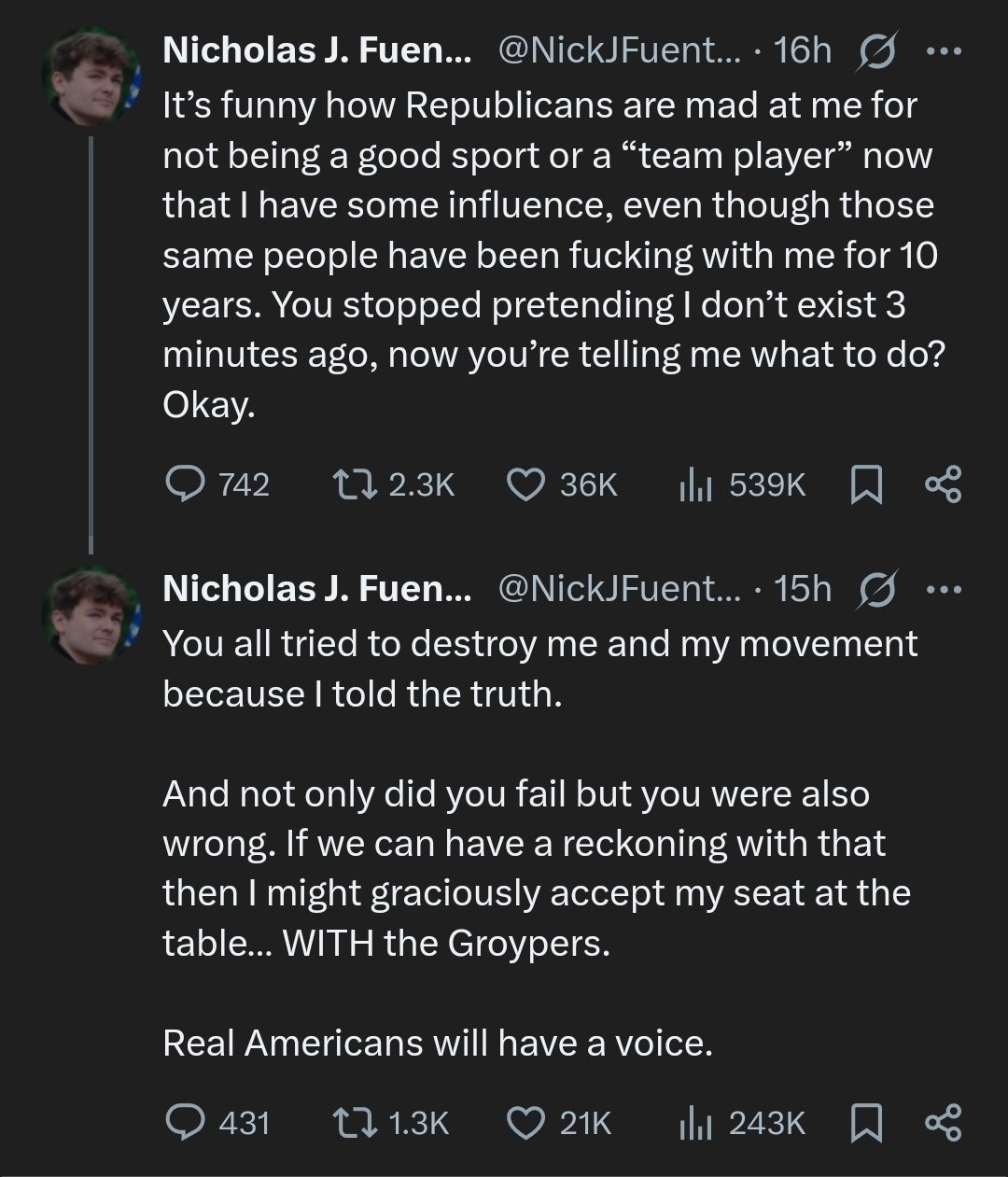Bookmark the first tweet about Republicans
1008x1177 pixels.
(x=867, y=485)
